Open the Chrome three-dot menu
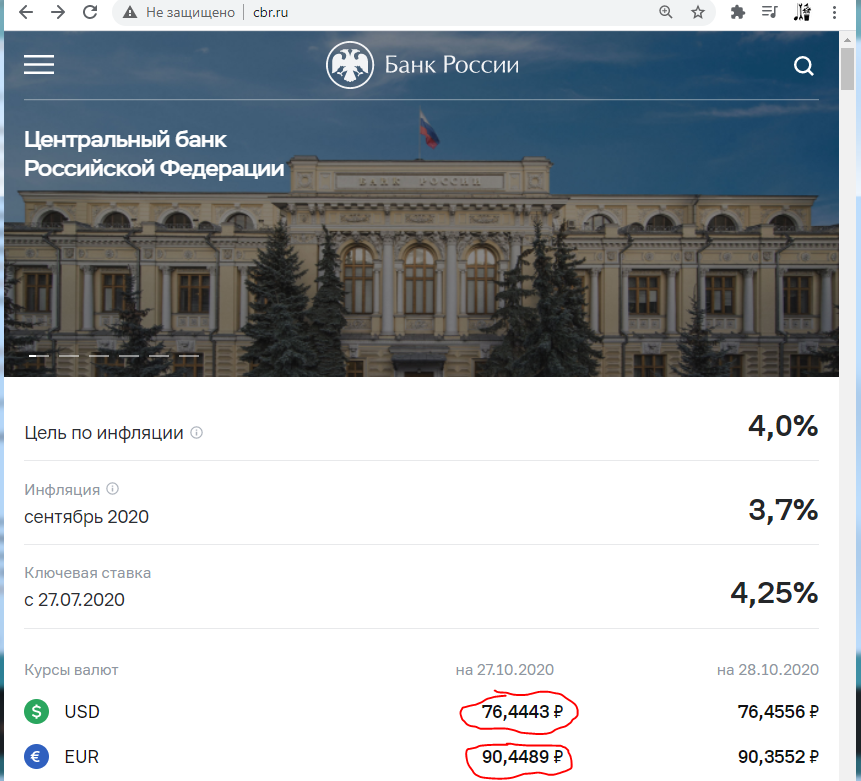Image resolution: width=861 pixels, height=781 pixels. pos(834,12)
